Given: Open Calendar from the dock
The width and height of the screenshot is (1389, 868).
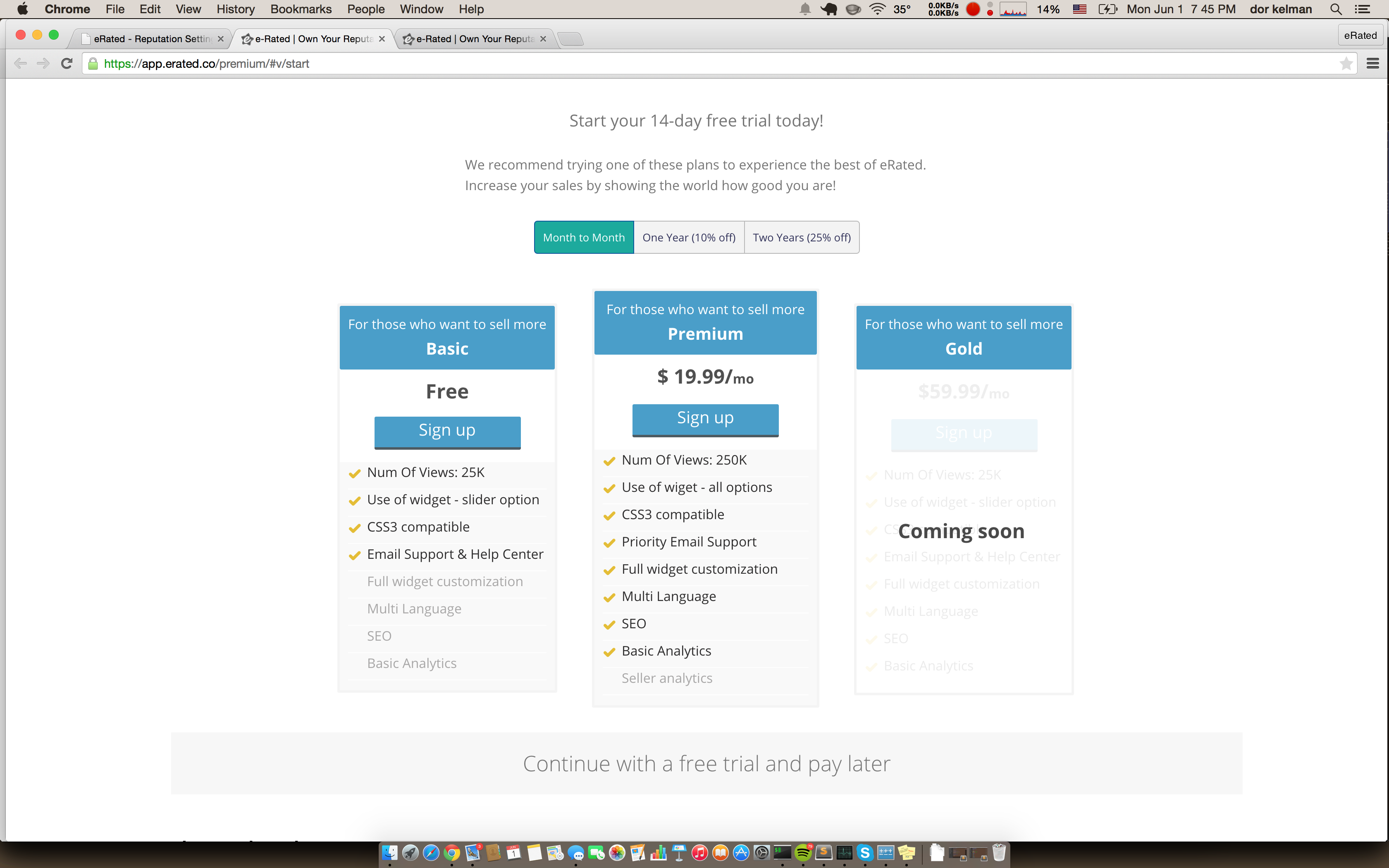Looking at the screenshot, I should 514,852.
